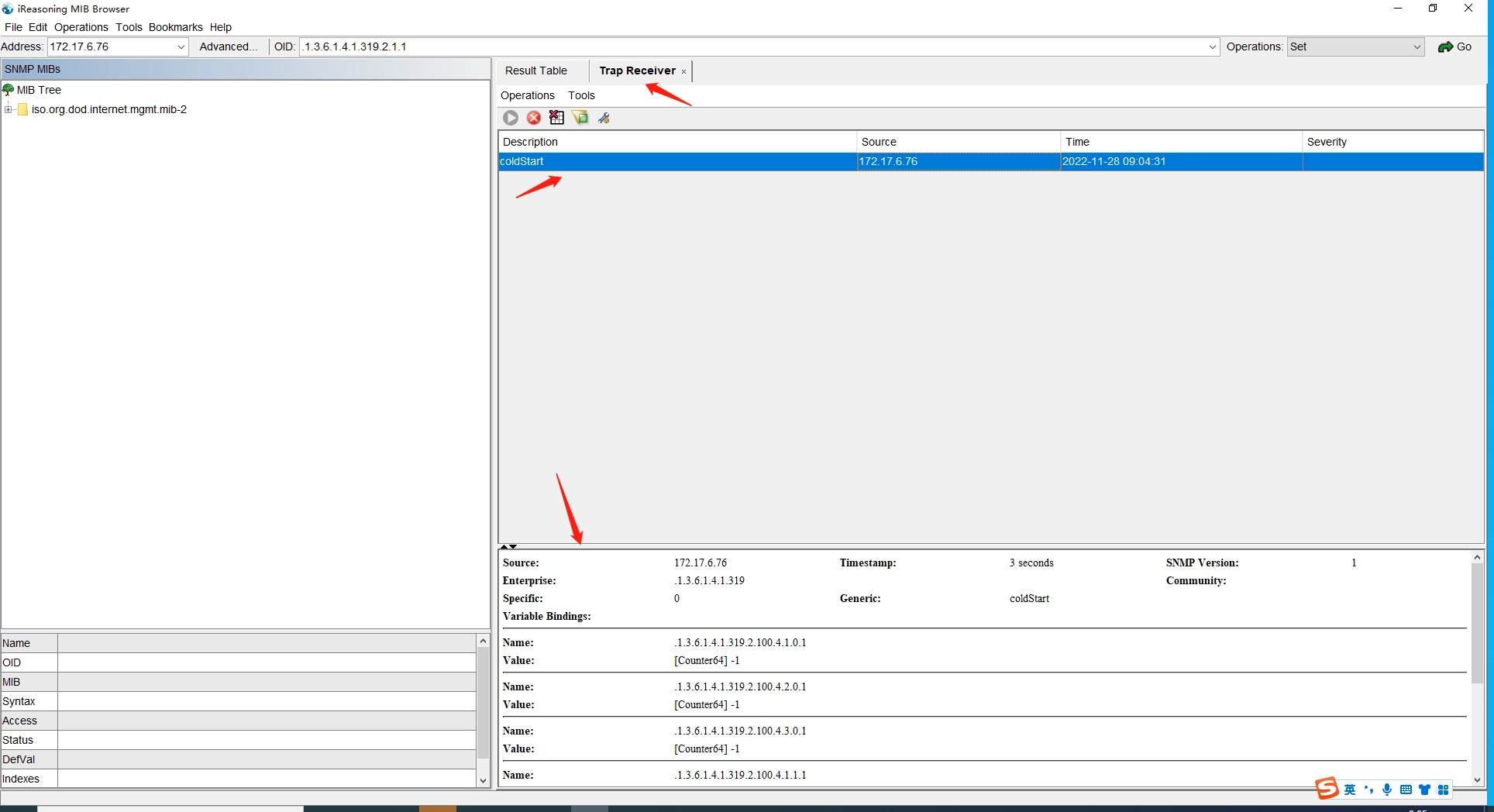Toggle the Sogou English/Chinese language mode

pos(1350,790)
